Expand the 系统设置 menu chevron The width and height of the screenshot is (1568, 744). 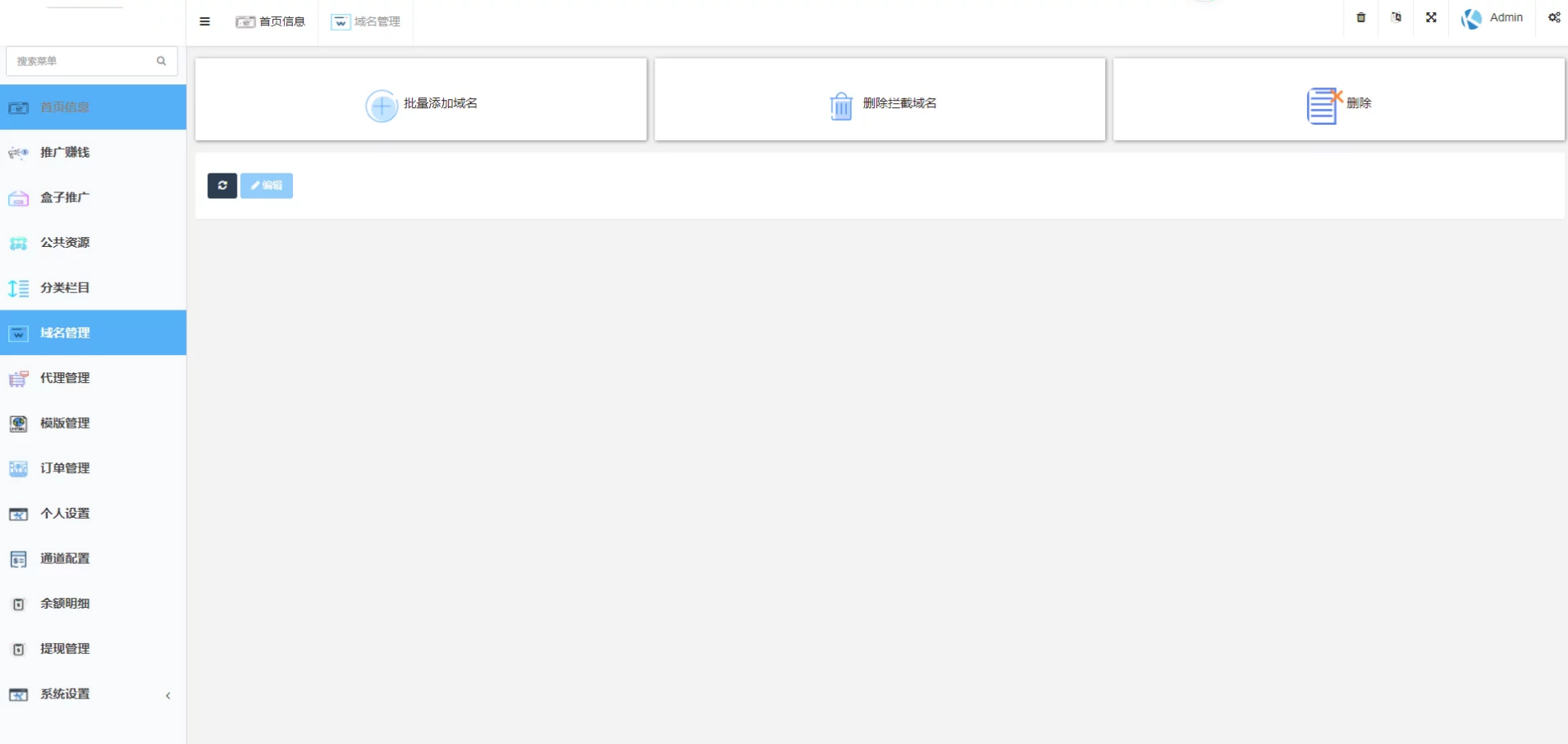168,695
